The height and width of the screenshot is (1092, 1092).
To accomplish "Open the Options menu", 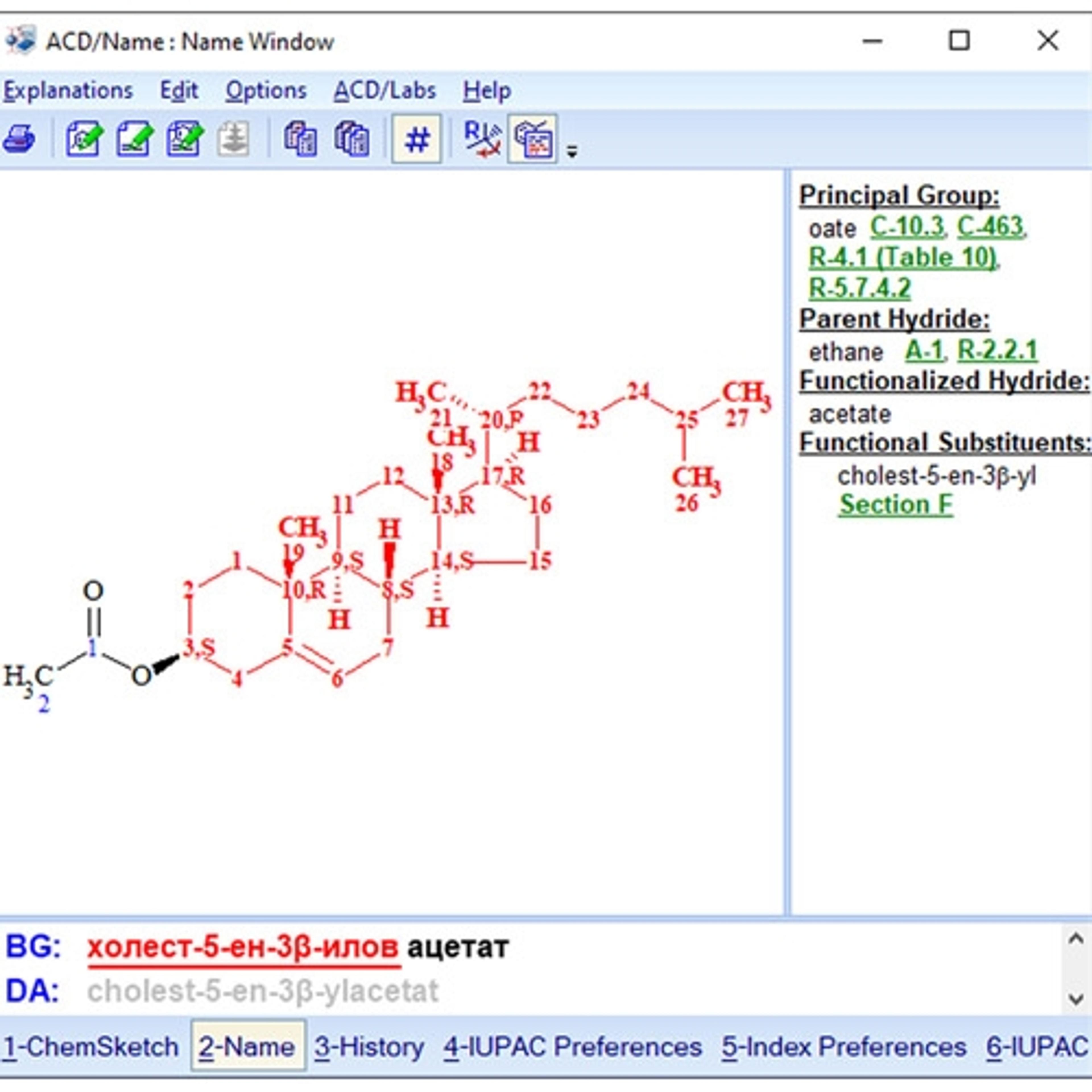I will (x=266, y=91).
